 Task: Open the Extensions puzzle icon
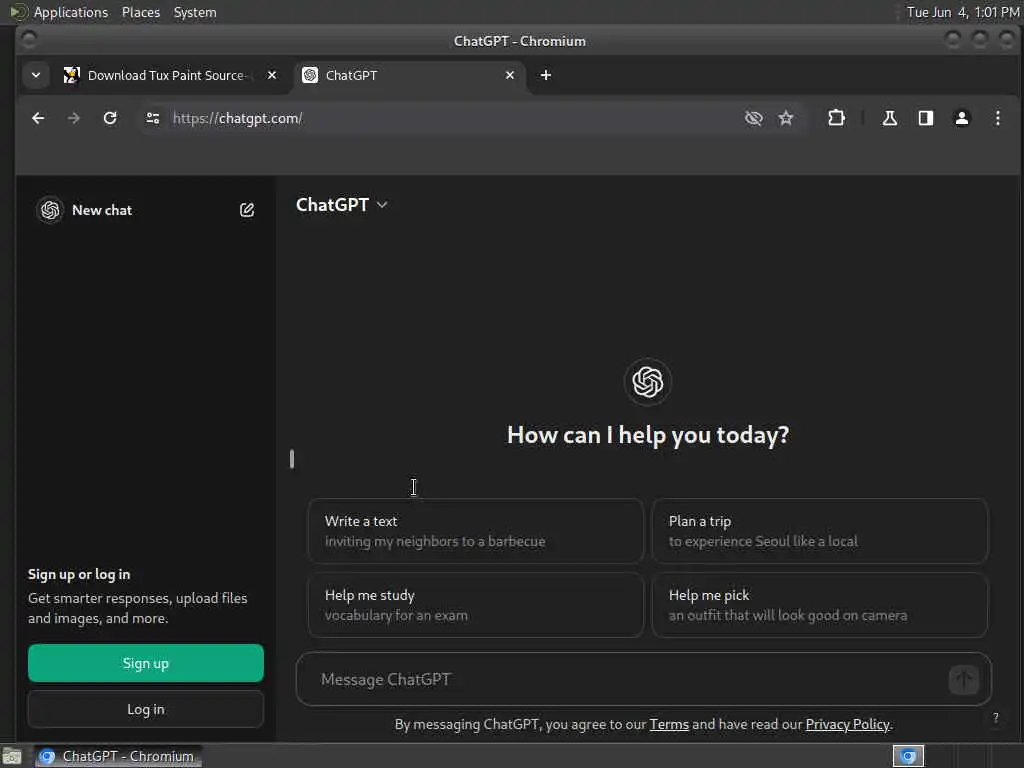[x=836, y=118]
